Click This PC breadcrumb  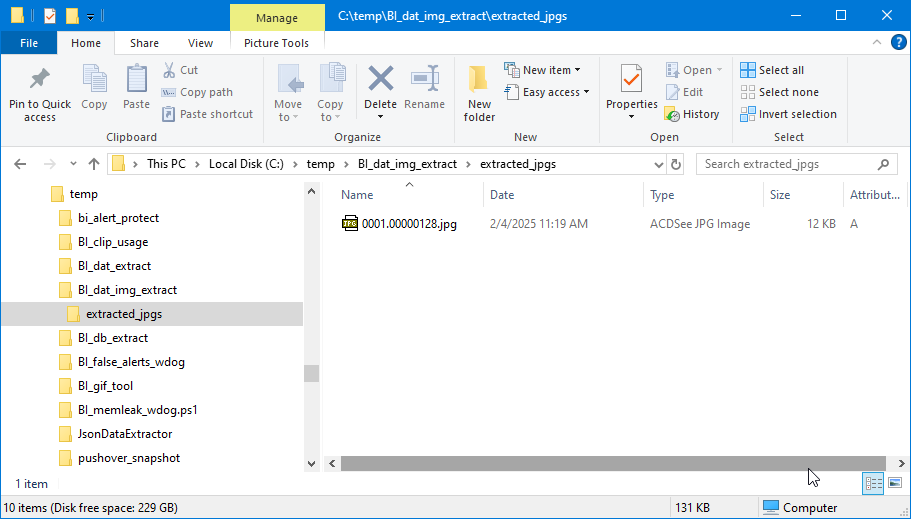click(x=166, y=164)
